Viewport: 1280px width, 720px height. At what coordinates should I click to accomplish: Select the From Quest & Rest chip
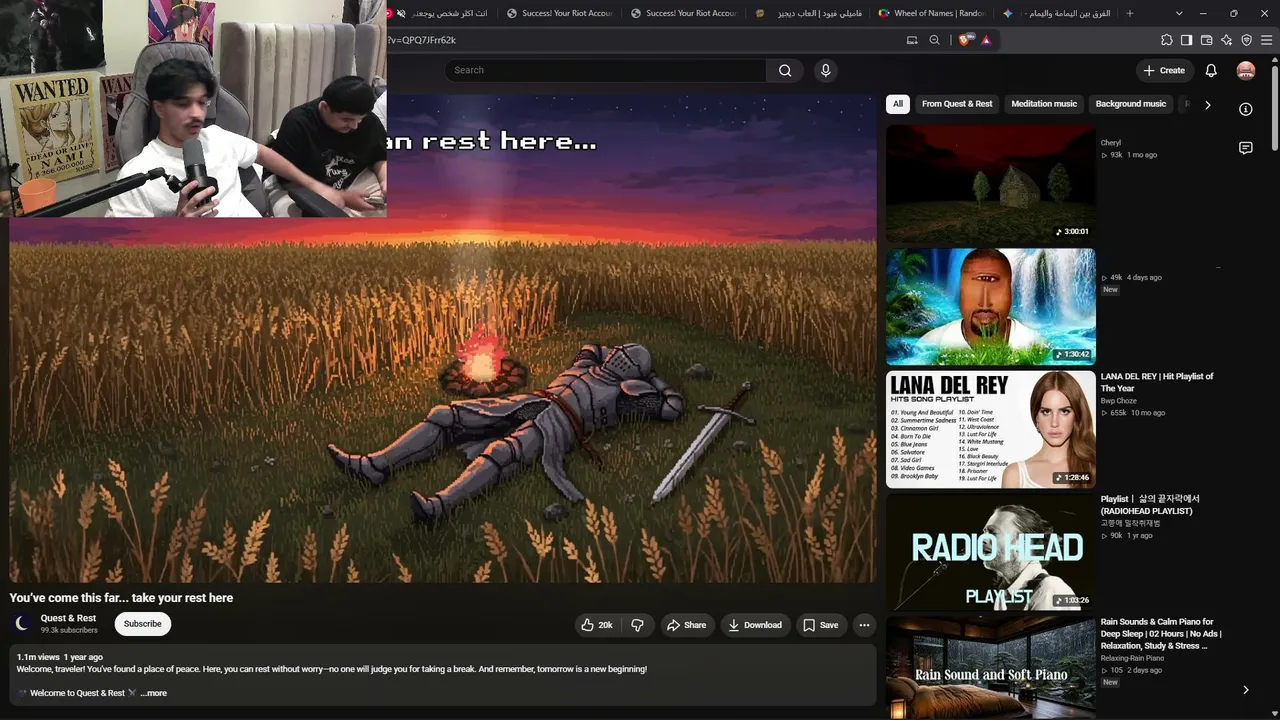pyautogui.click(x=957, y=104)
